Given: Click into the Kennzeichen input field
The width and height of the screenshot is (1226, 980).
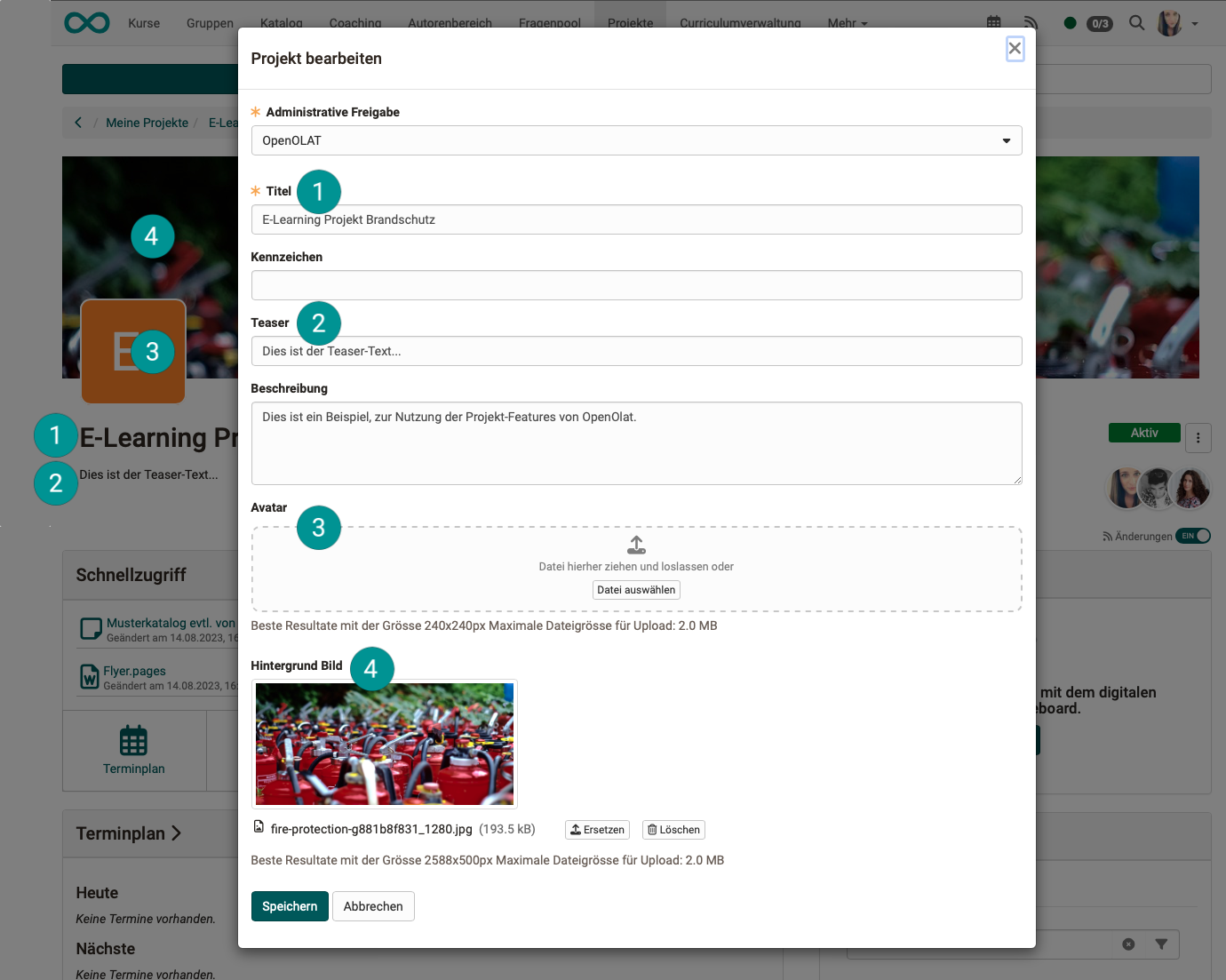Looking at the screenshot, I should pyautogui.click(x=636, y=285).
